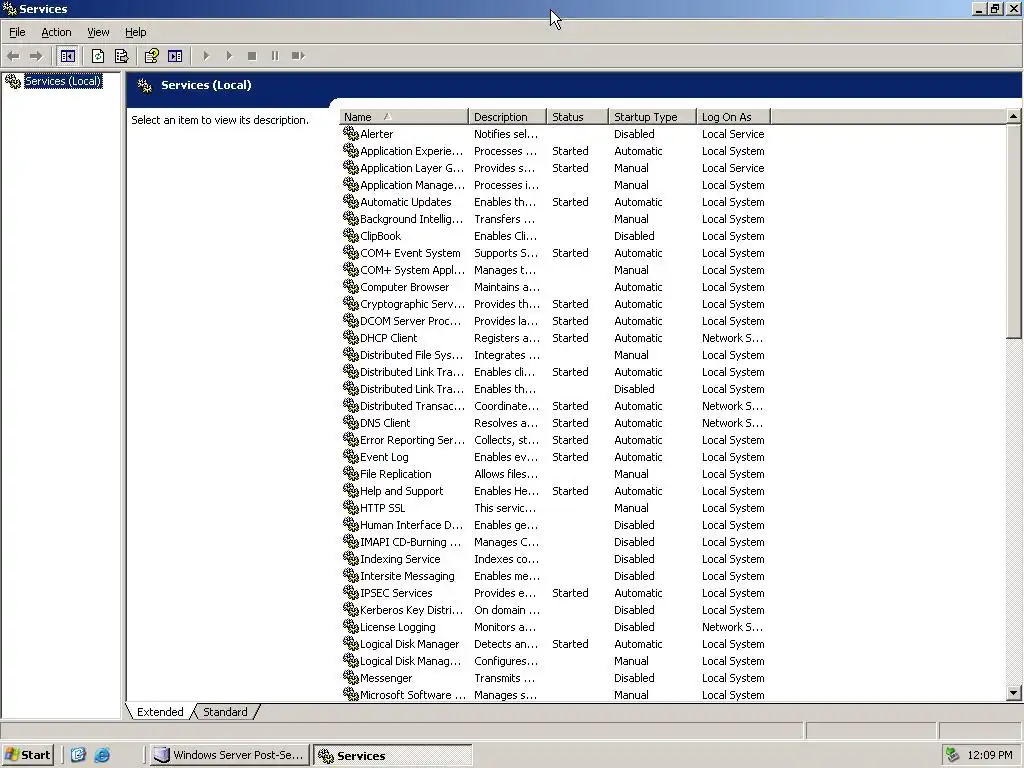Sort by the Log On As column header
The width and height of the screenshot is (1024, 768).
(733, 117)
